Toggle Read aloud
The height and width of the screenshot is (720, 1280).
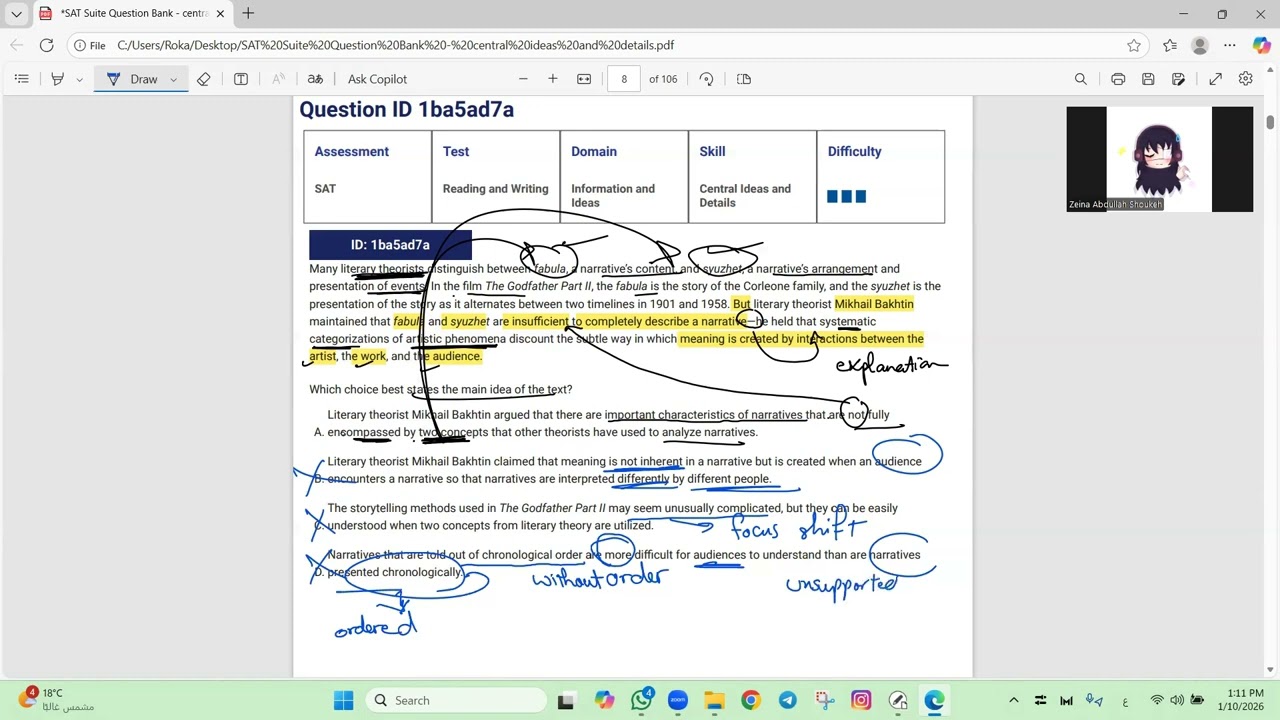click(279, 79)
